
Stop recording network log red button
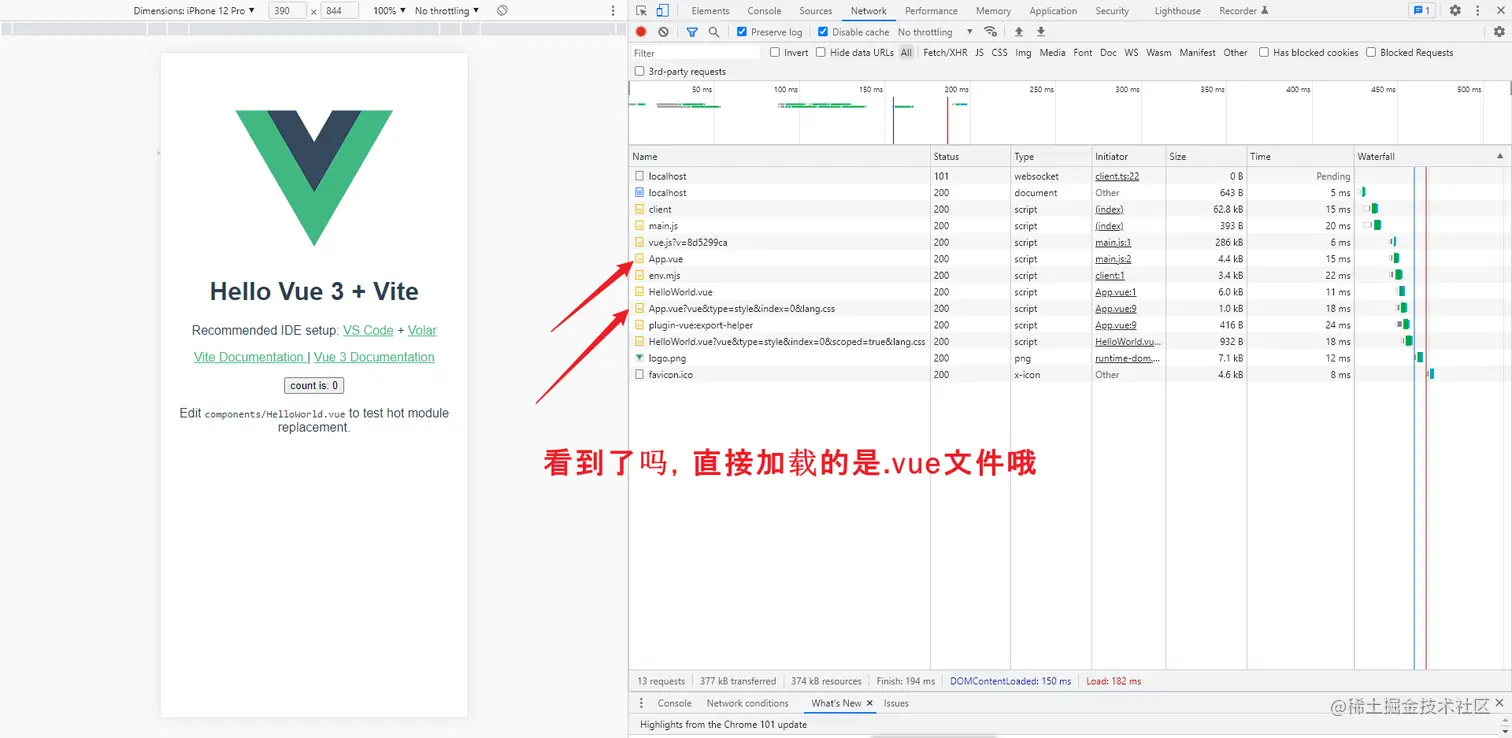point(641,32)
